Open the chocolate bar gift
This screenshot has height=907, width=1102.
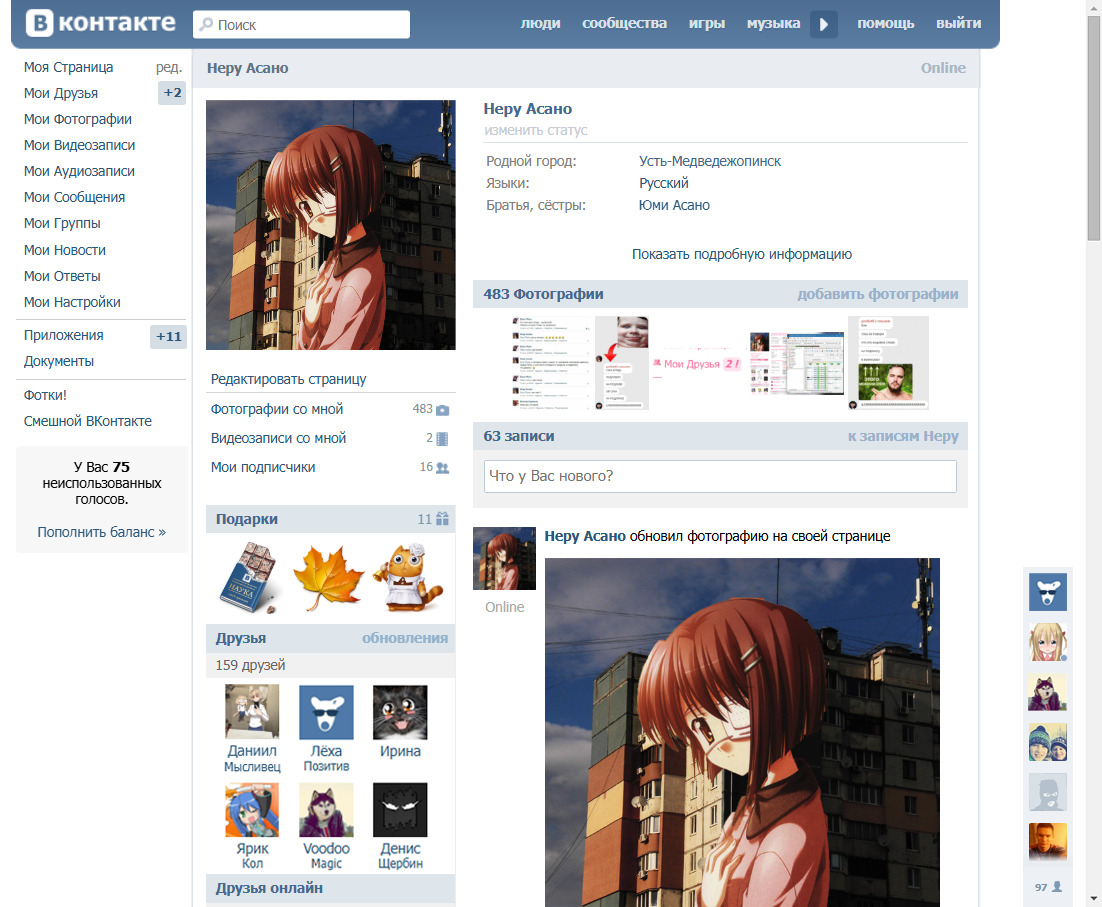click(248, 578)
